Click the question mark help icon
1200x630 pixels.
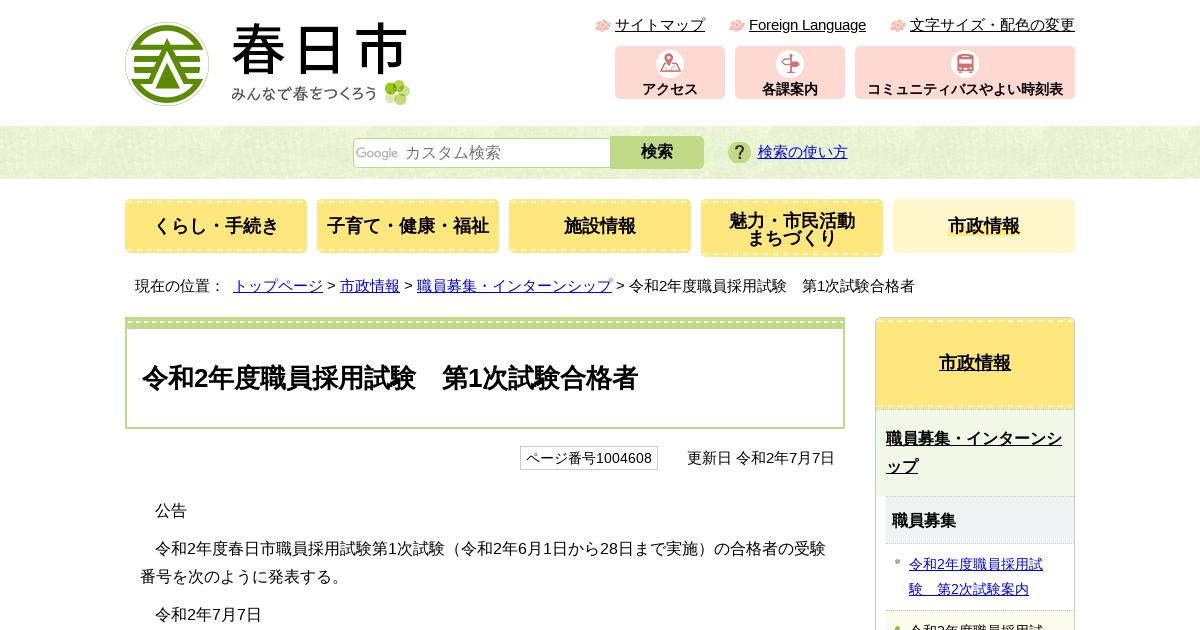click(x=739, y=152)
